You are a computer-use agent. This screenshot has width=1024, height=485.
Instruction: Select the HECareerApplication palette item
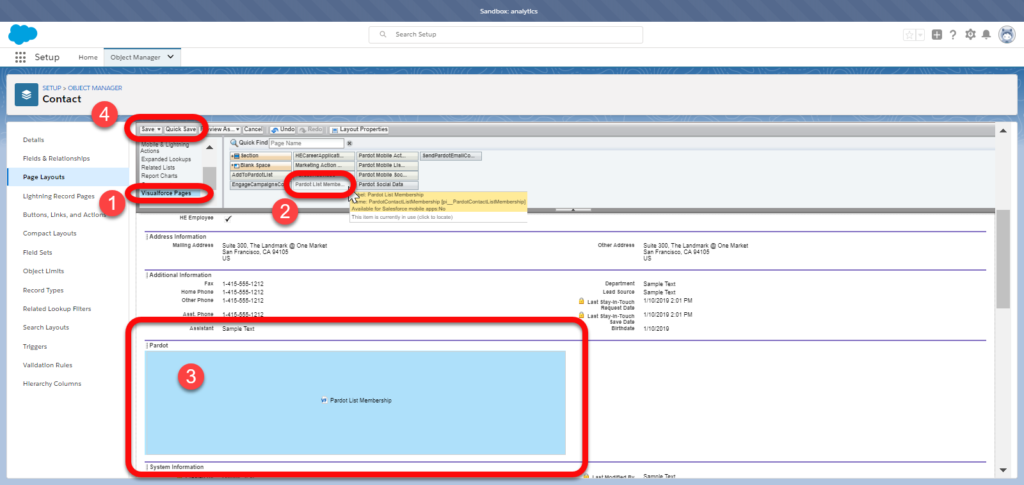pyautogui.click(x=324, y=156)
